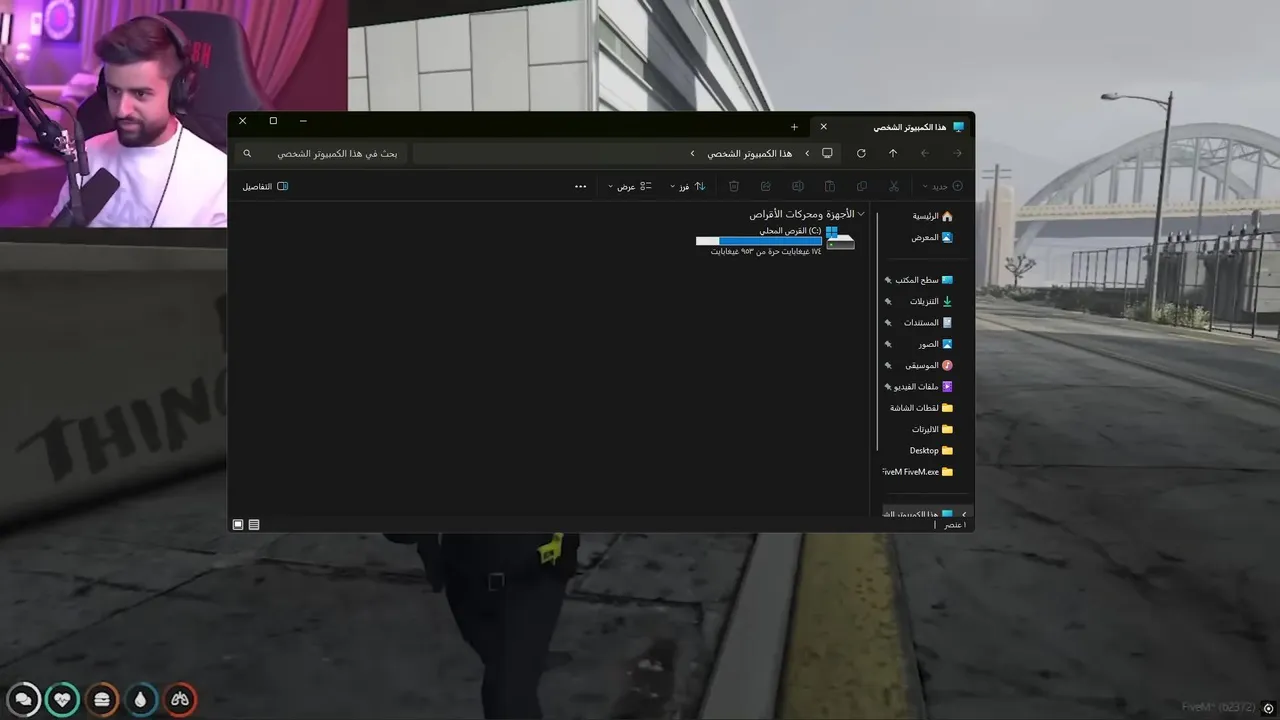Open the New (جديد) dropdown
This screenshot has width=1280, height=720.
(944, 186)
